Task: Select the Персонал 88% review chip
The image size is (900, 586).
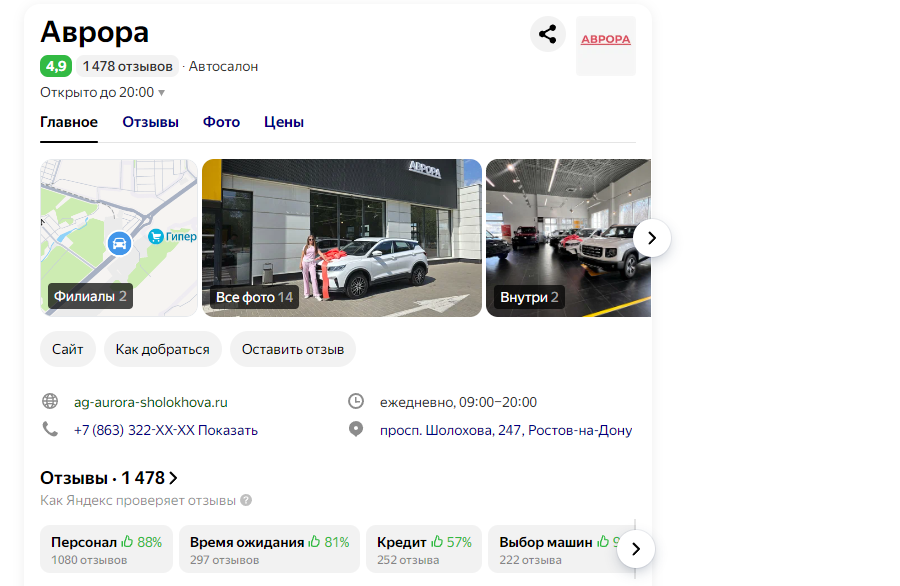Action: coord(106,549)
